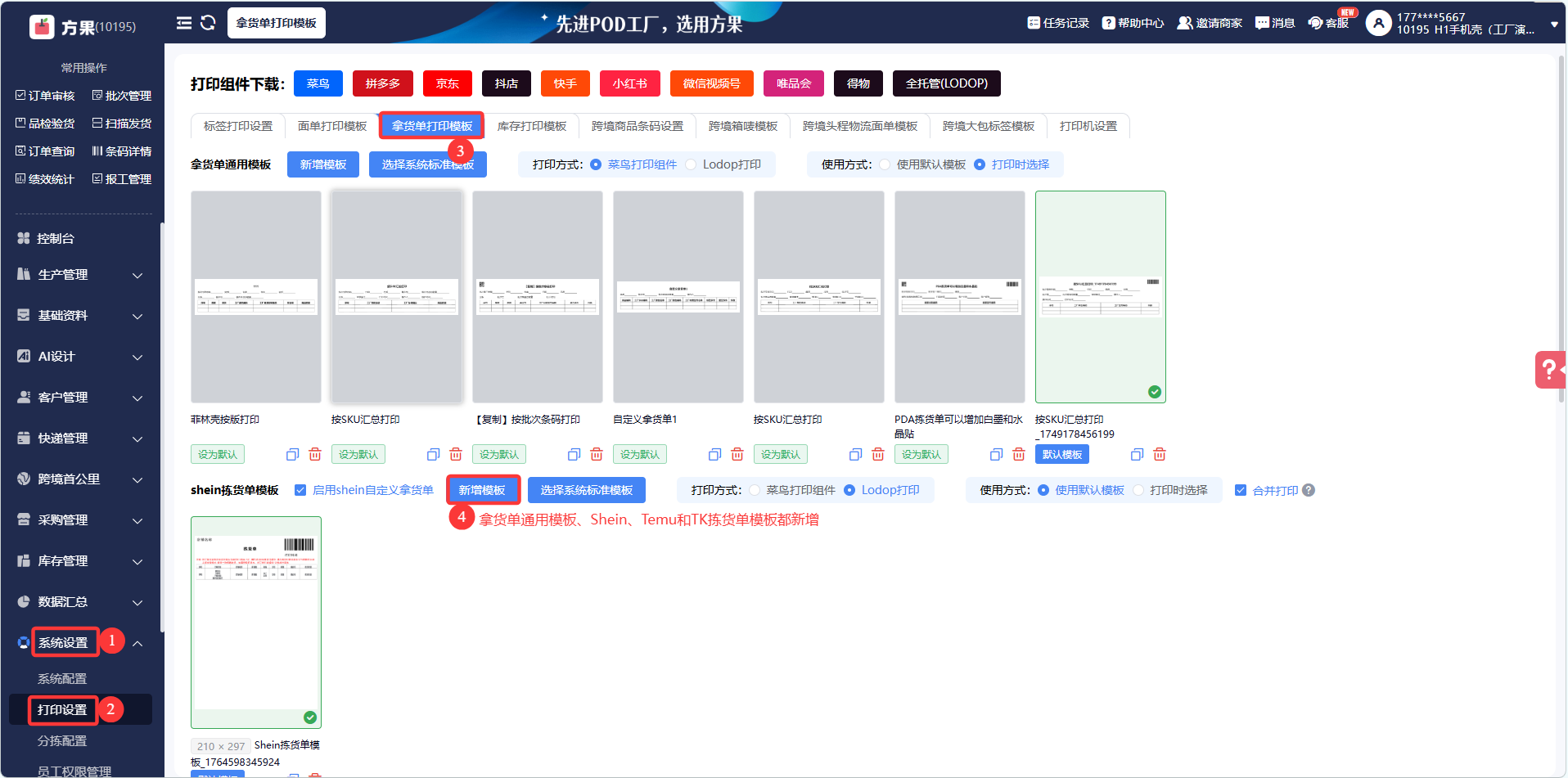Click 选择系统标准模板 for shein拣货单模板
Viewport: 1568px width, 778px height.
point(587,490)
